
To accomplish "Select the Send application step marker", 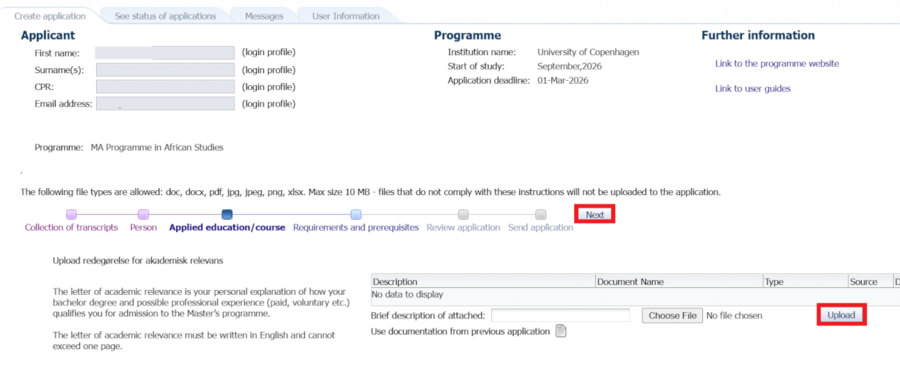I will 541,215.
